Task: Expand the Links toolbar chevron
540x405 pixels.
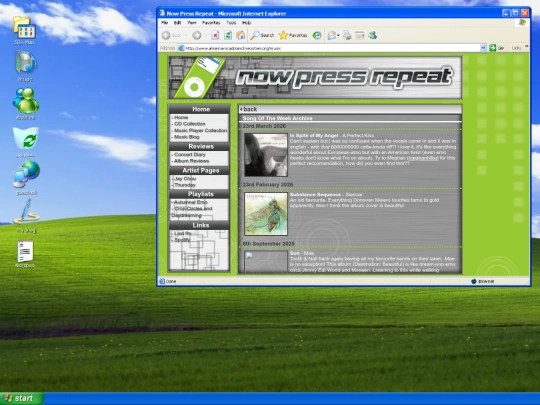Action: [x=526, y=47]
